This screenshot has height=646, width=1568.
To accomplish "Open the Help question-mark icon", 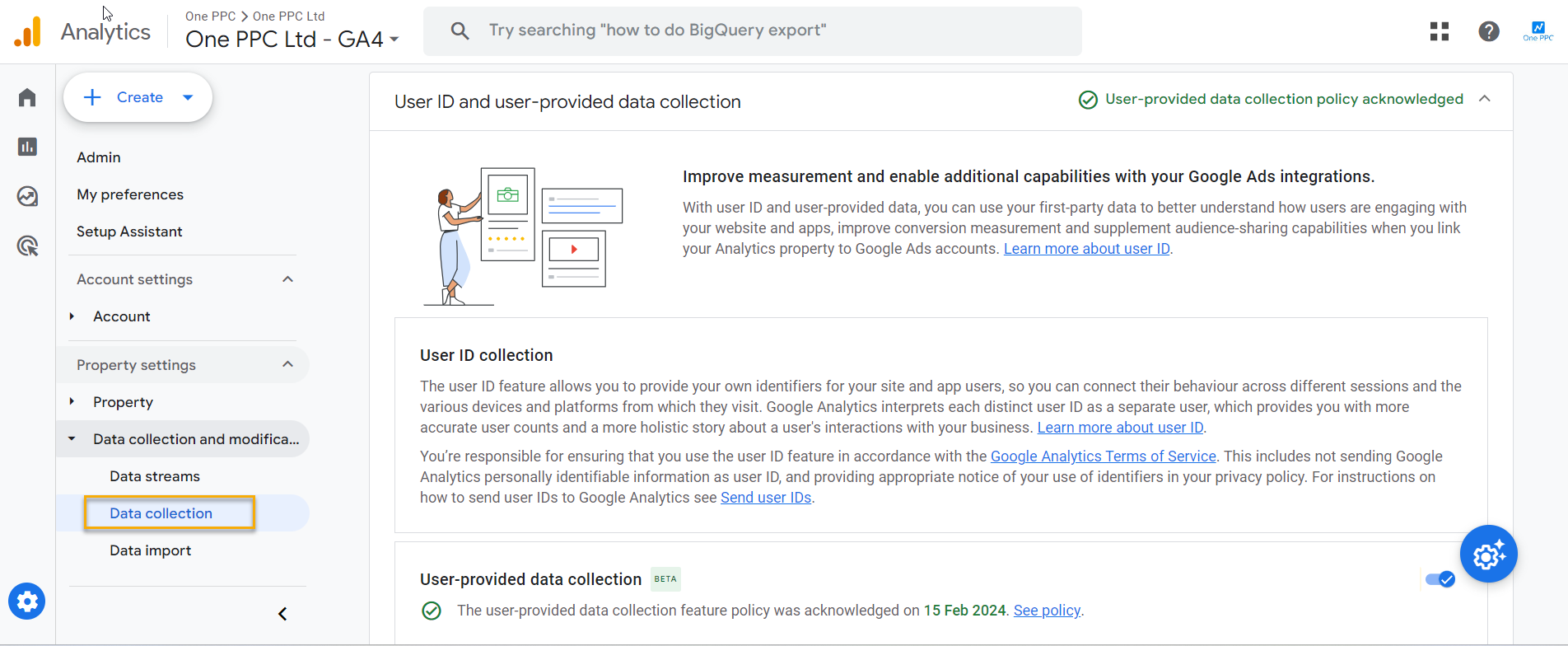I will tap(1489, 31).
